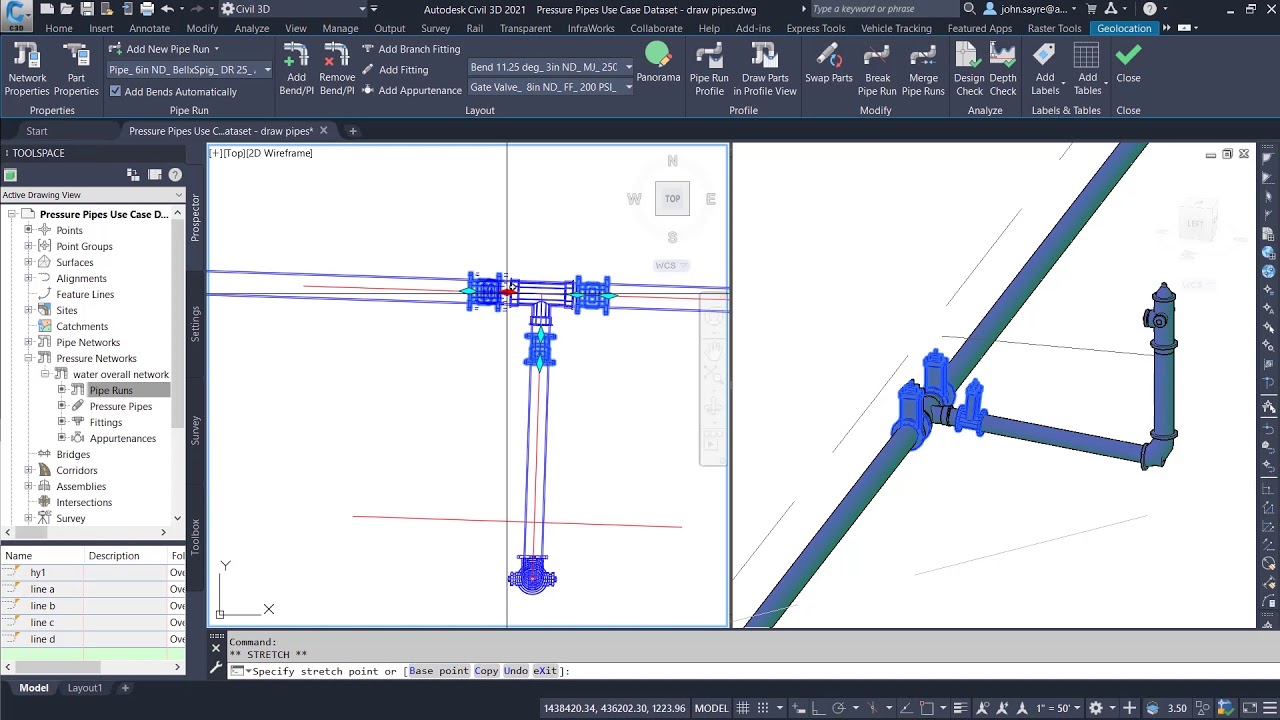Switch to the Start file tab

37,131
